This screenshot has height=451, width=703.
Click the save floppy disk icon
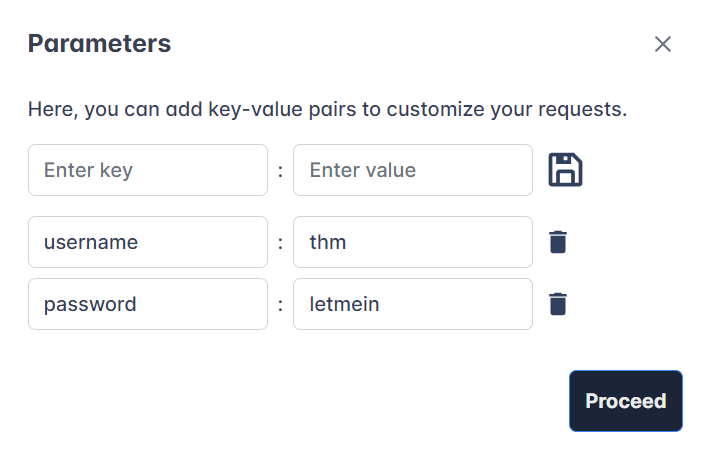(x=565, y=170)
